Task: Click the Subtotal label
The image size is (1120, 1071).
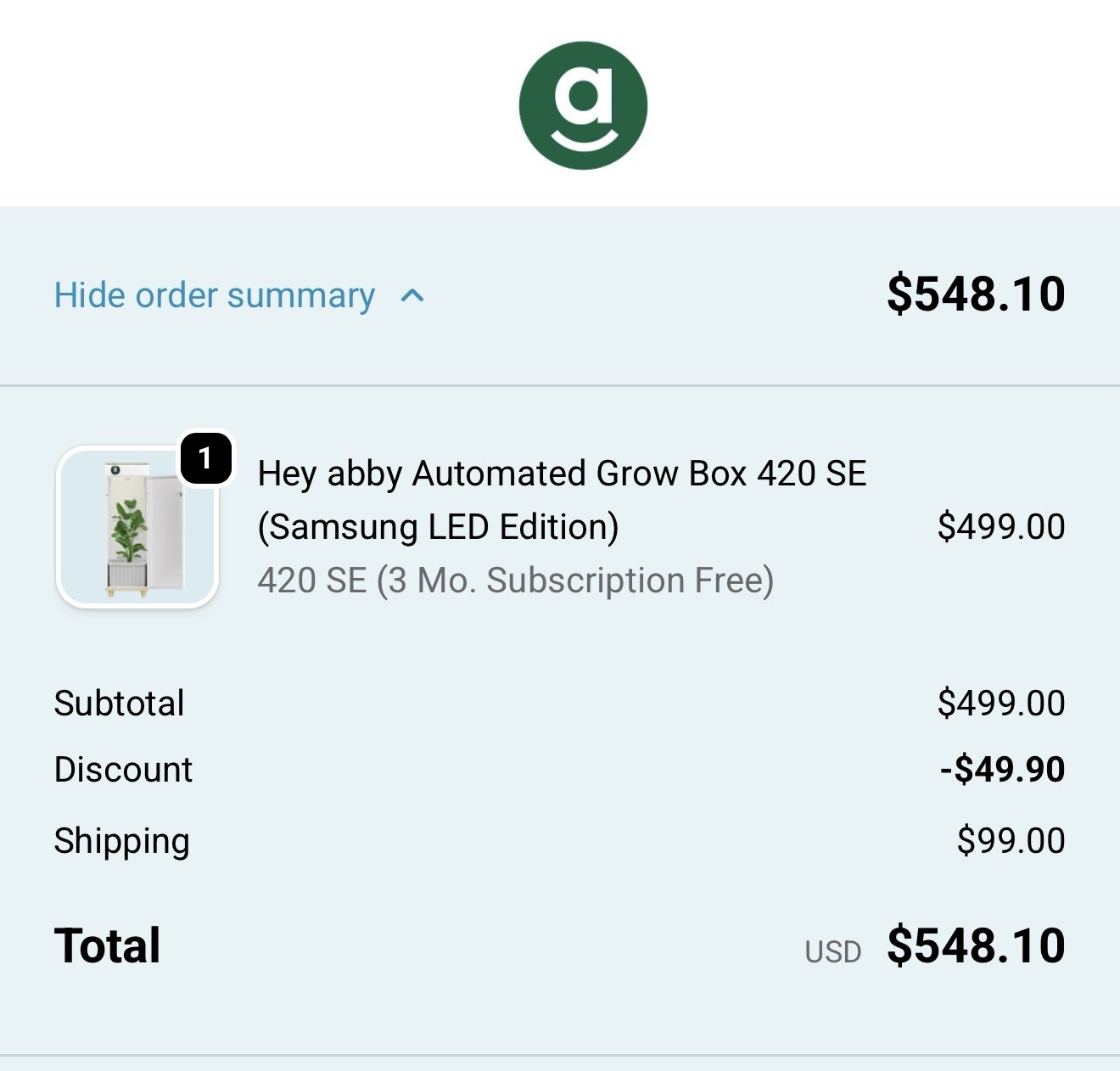Action: pyautogui.click(x=119, y=703)
